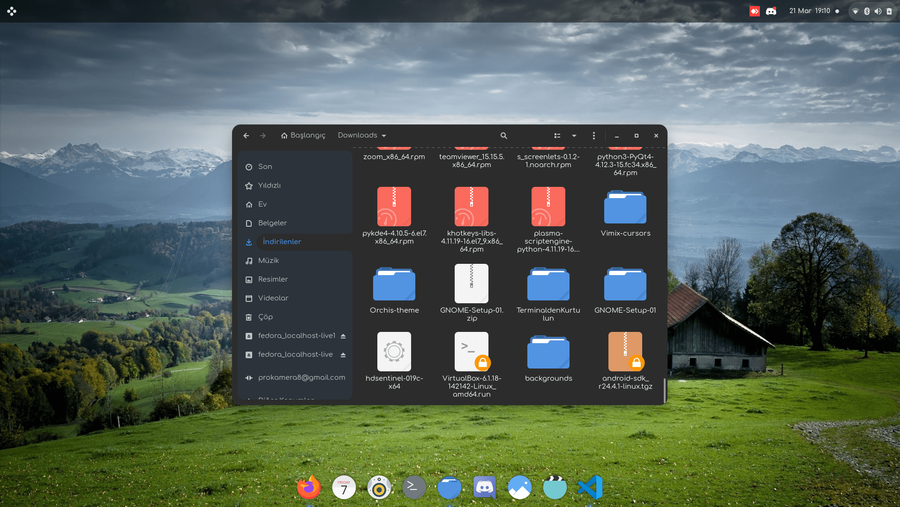Open the three-dot main menu
Screen dimensions: 900x507
593,136
